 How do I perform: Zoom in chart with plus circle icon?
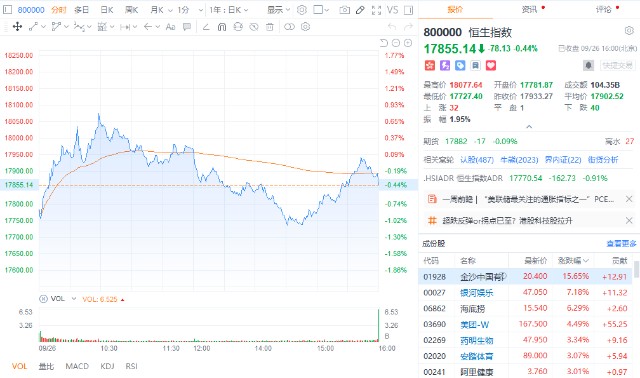click(408, 43)
